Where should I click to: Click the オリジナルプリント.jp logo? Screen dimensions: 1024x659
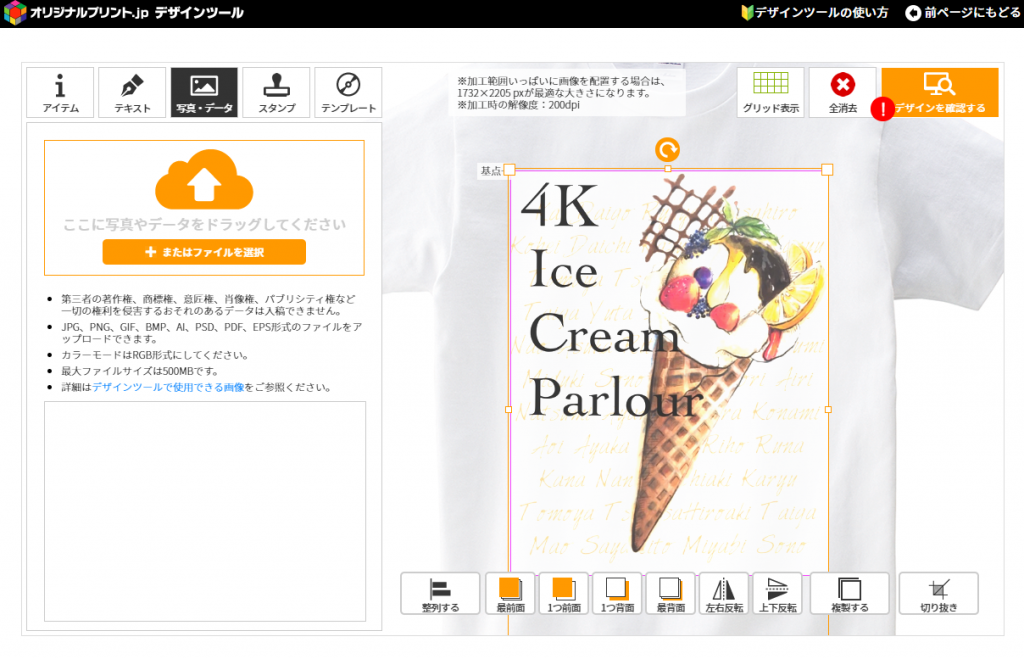click(123, 12)
